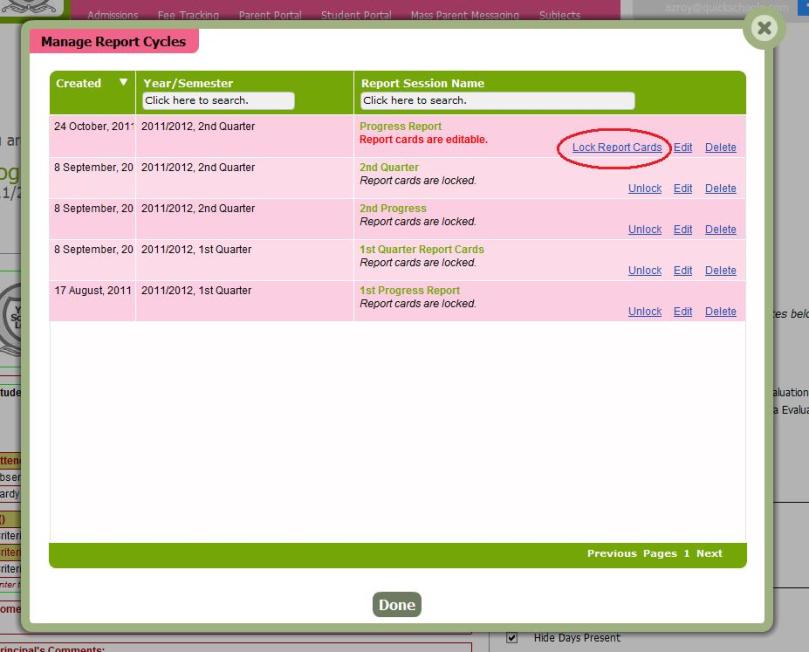Go to the Next page

tap(709, 553)
